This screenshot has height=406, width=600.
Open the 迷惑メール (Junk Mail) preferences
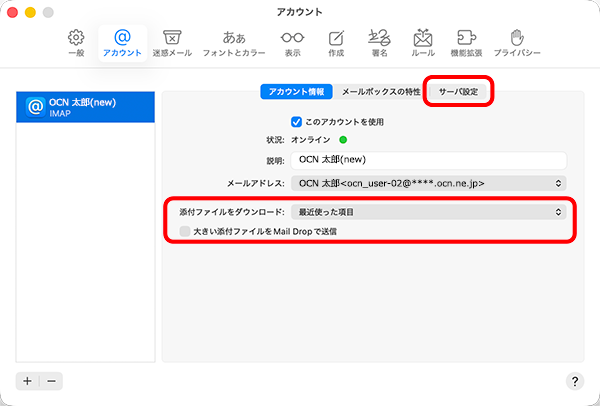[x=171, y=41]
